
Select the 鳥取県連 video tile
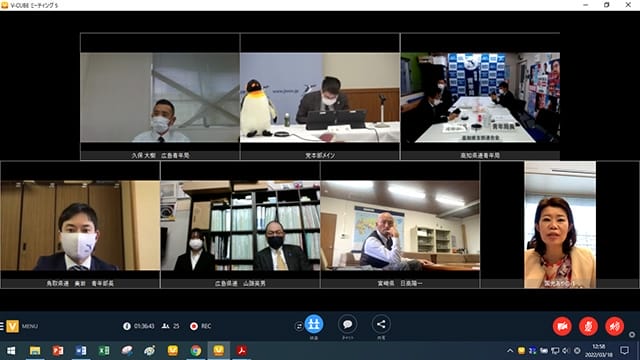80,225
